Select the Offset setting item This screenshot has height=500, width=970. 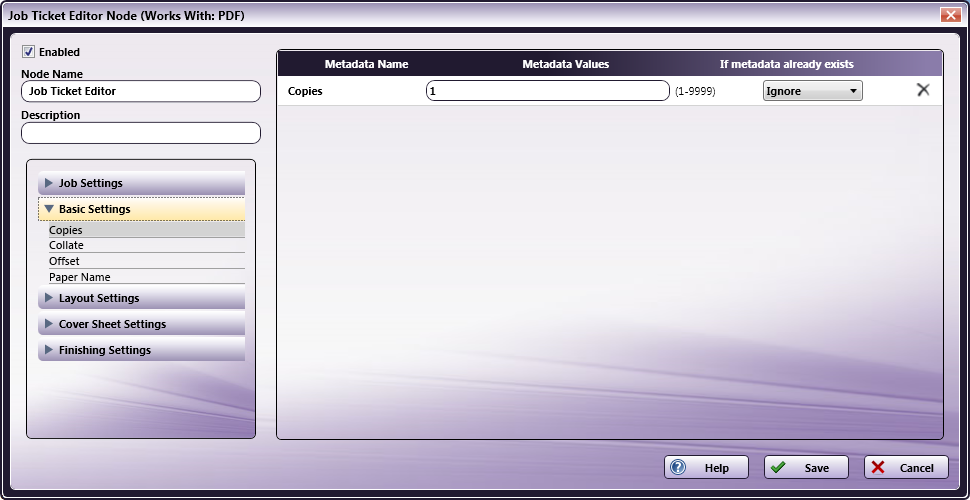(x=64, y=261)
